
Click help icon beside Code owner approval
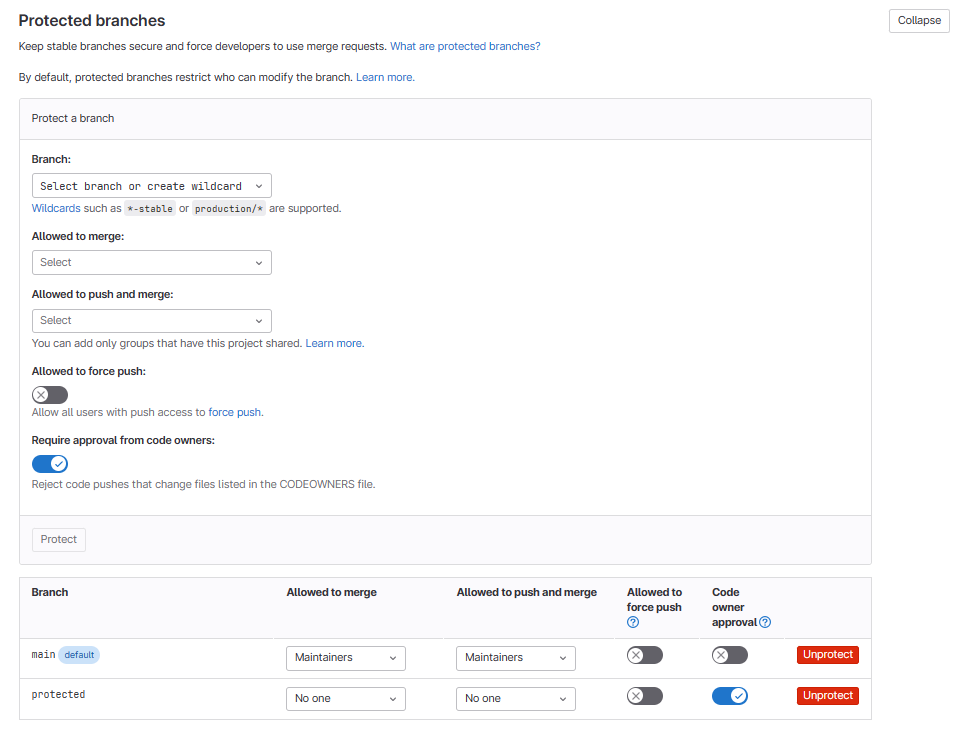(765, 622)
